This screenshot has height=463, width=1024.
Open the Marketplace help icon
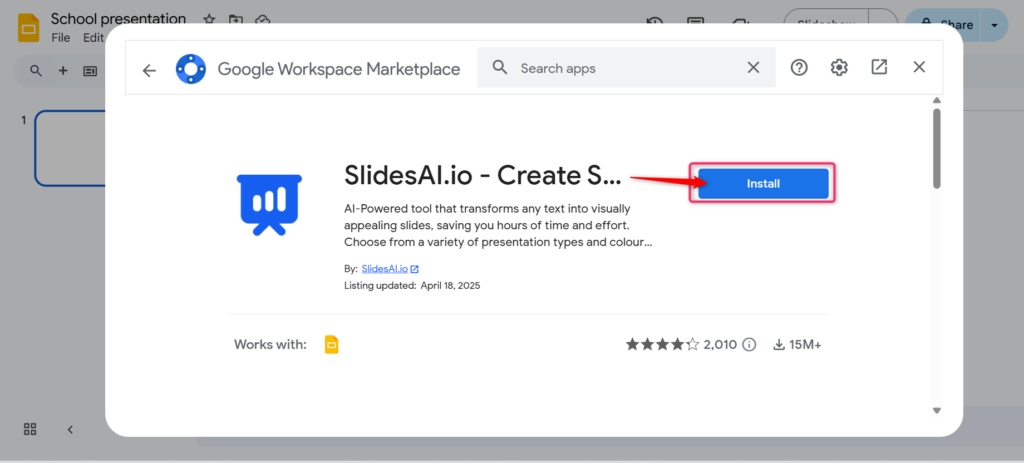point(799,68)
